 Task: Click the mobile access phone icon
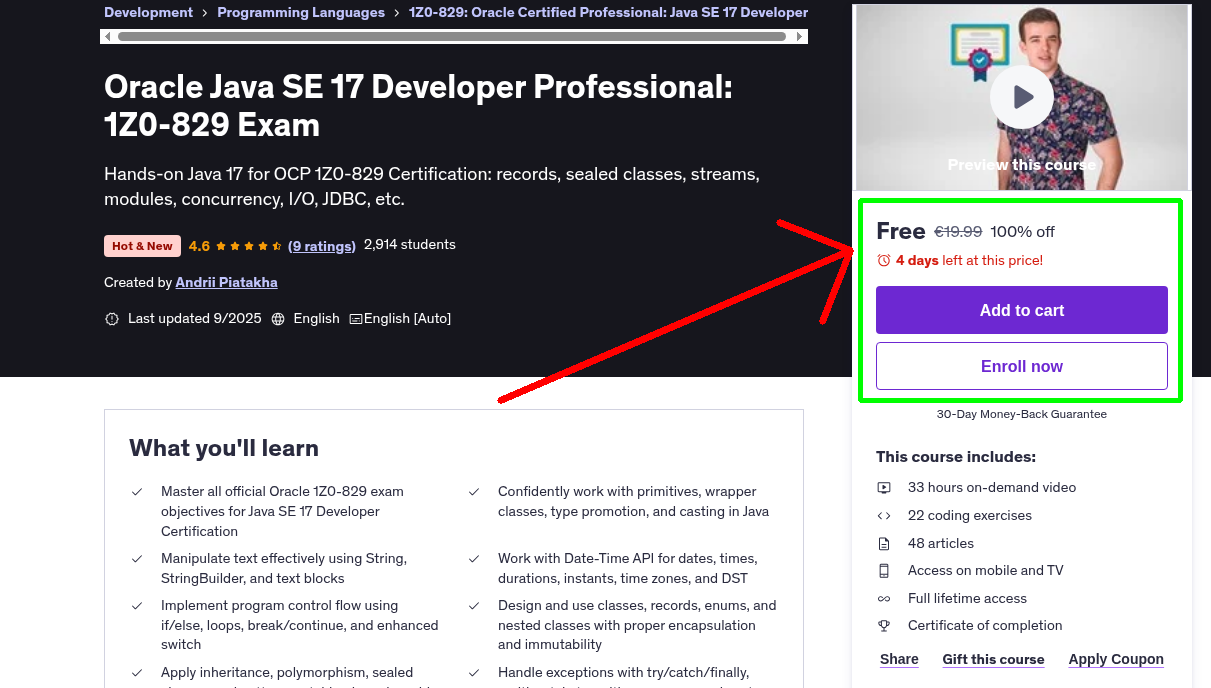884,571
